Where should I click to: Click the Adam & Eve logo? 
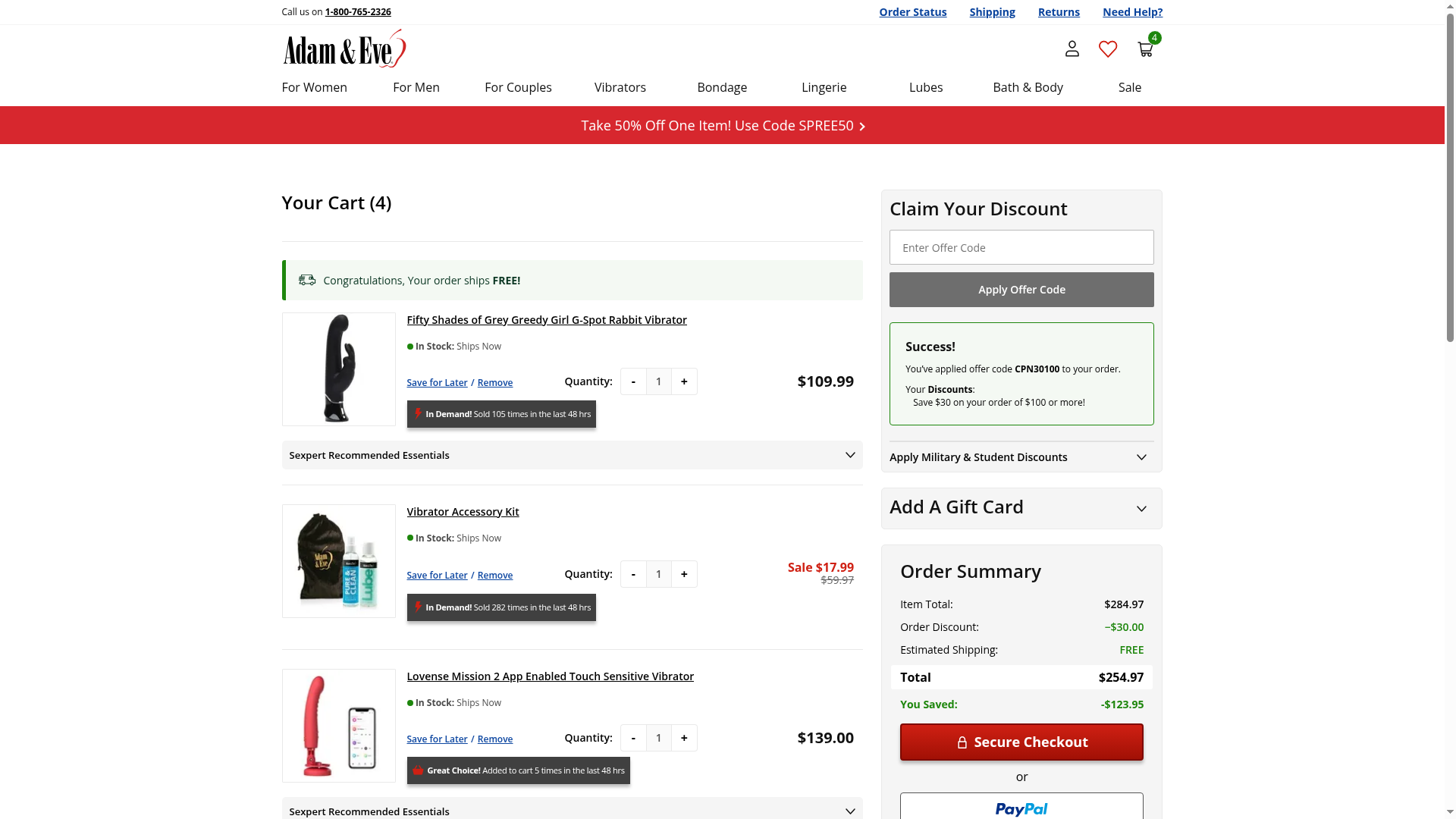pos(344,49)
